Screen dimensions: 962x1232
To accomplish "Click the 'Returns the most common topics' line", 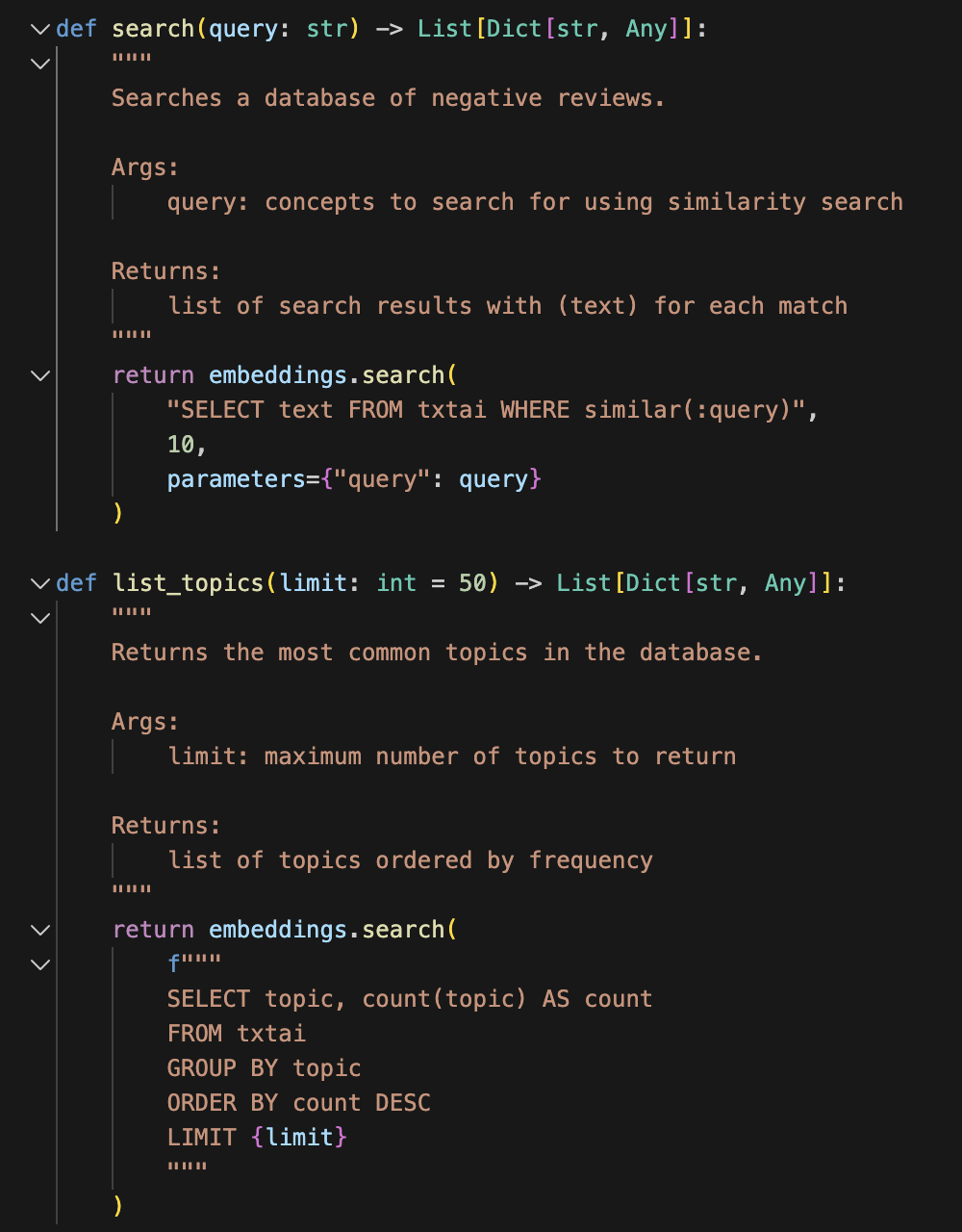I will point(436,653).
